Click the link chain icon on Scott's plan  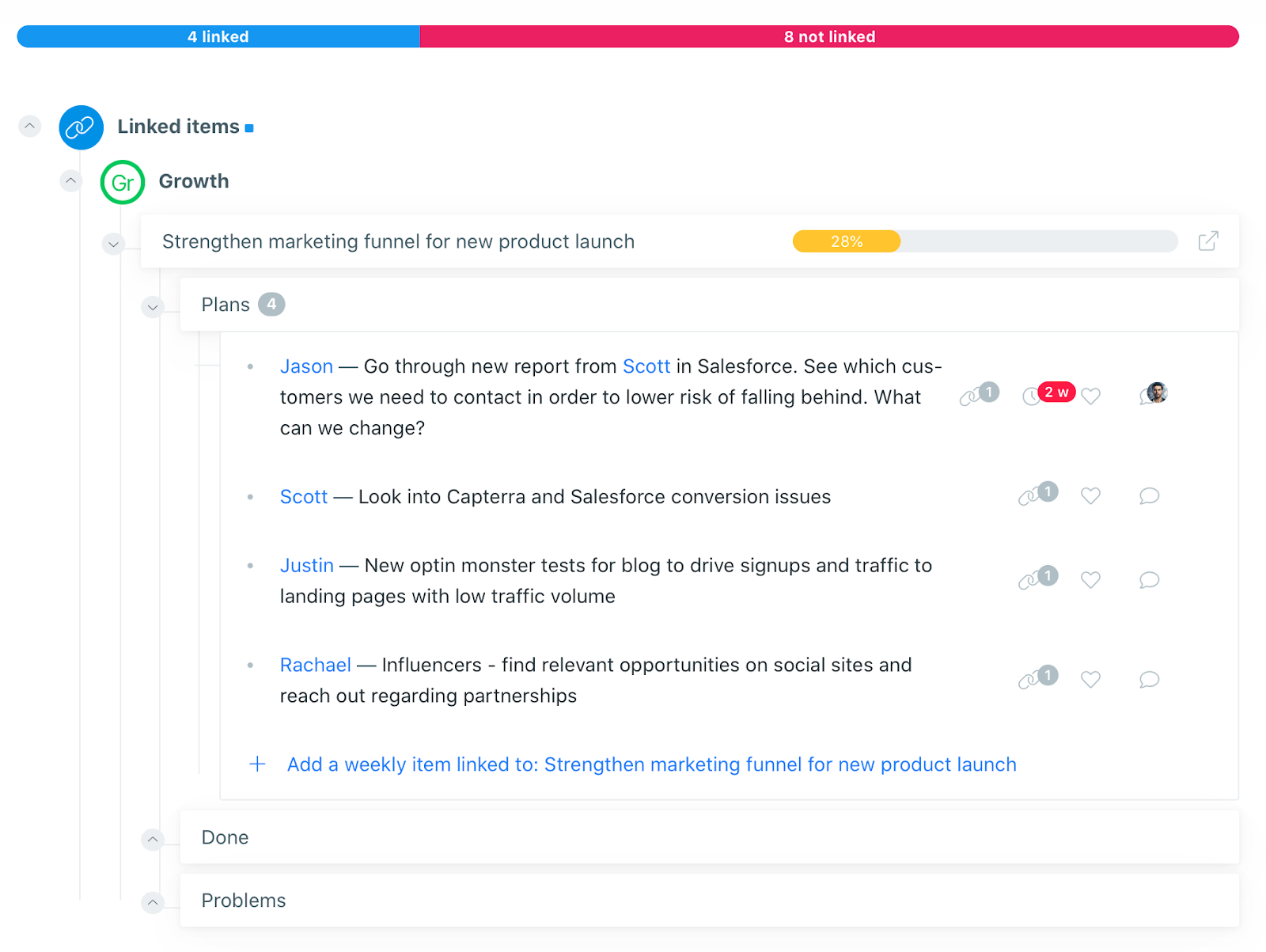click(1037, 494)
